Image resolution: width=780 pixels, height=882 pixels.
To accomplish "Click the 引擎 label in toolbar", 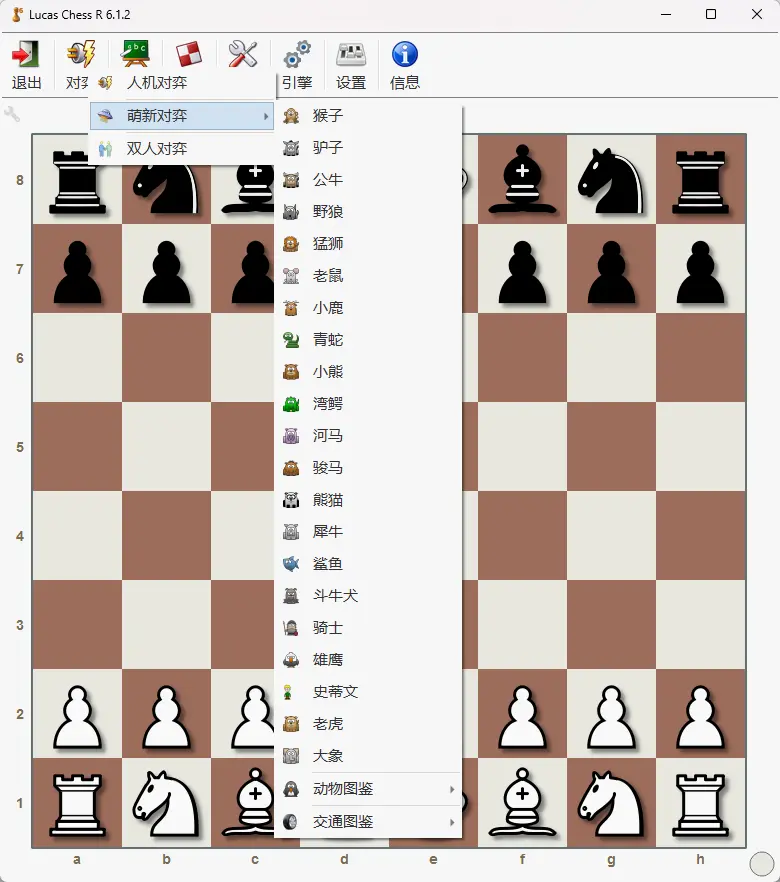I will click(297, 83).
